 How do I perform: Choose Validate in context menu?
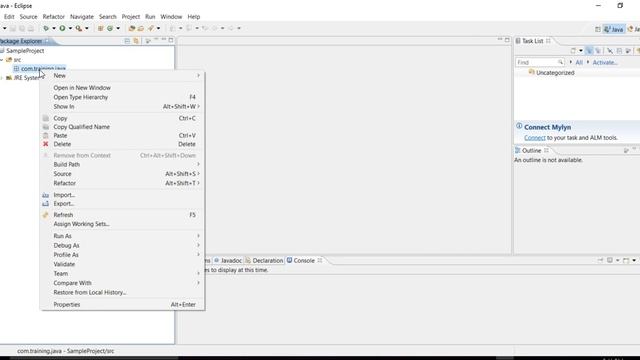click(122, 264)
